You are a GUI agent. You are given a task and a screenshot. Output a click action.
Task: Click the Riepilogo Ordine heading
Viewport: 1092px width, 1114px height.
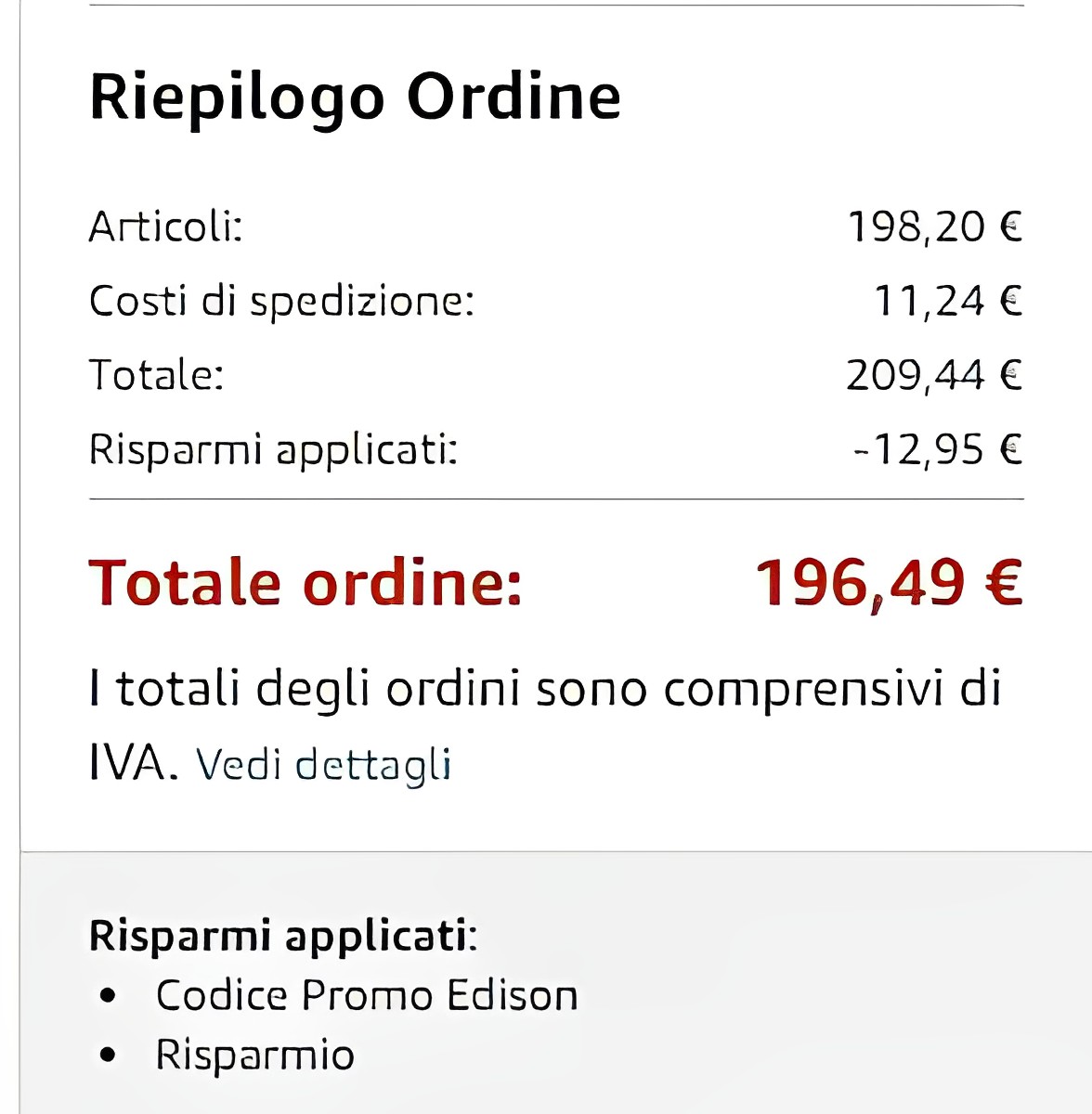pyautogui.click(x=355, y=97)
